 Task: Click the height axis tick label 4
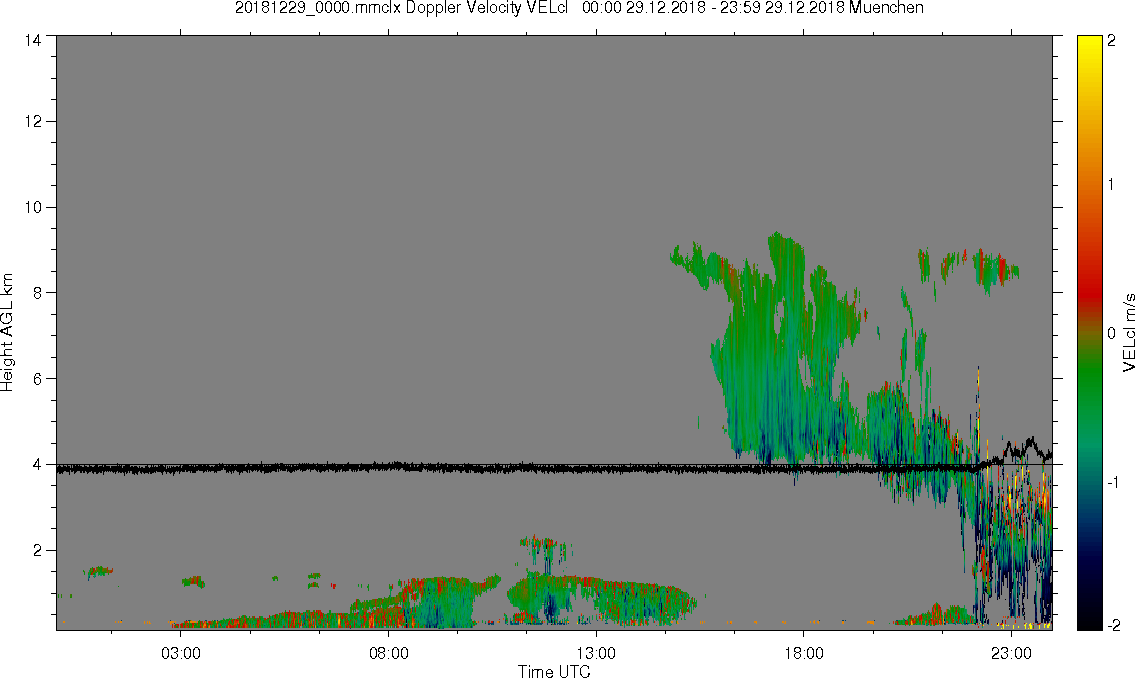(37, 465)
